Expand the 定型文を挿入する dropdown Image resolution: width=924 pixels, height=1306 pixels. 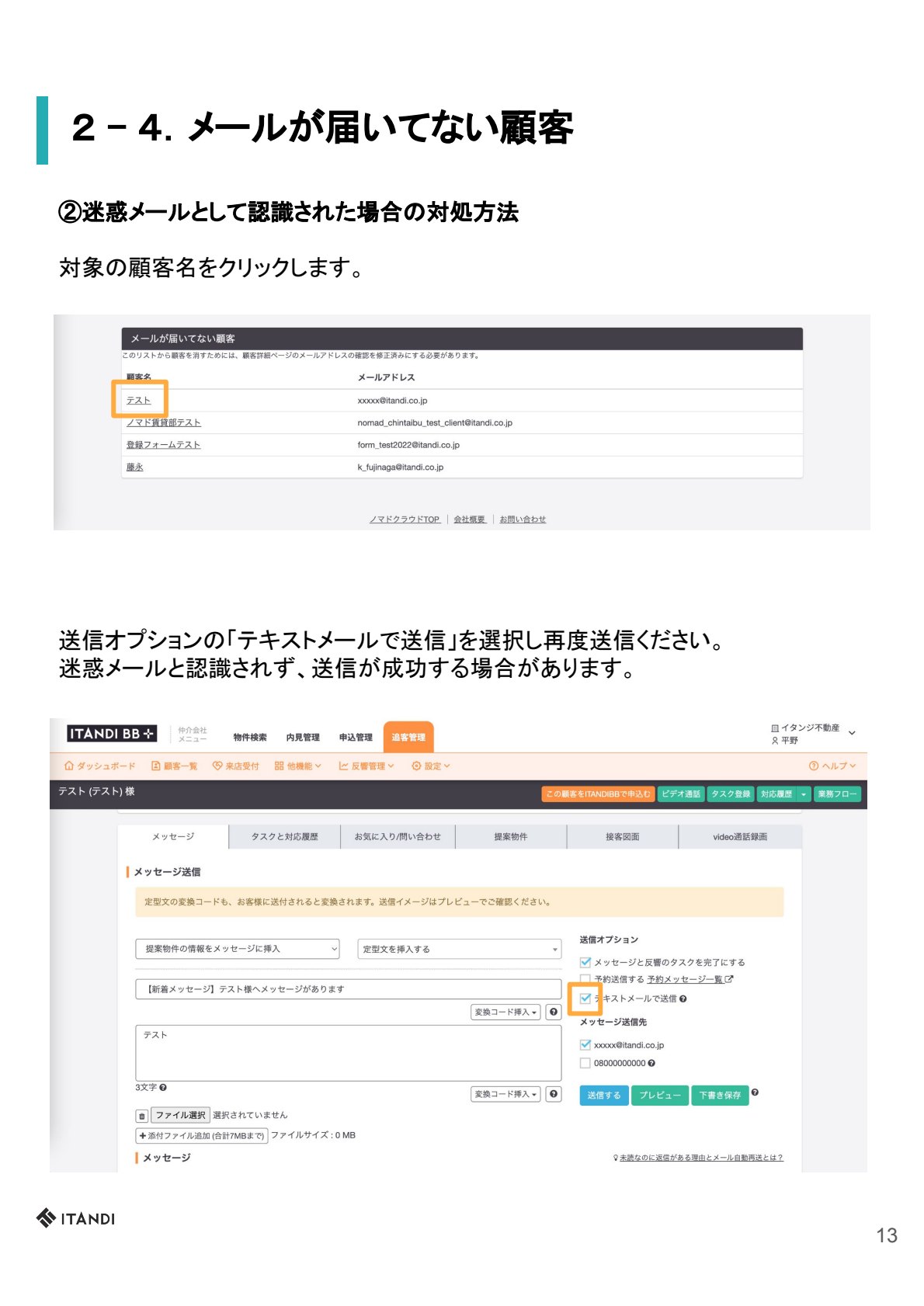459,949
